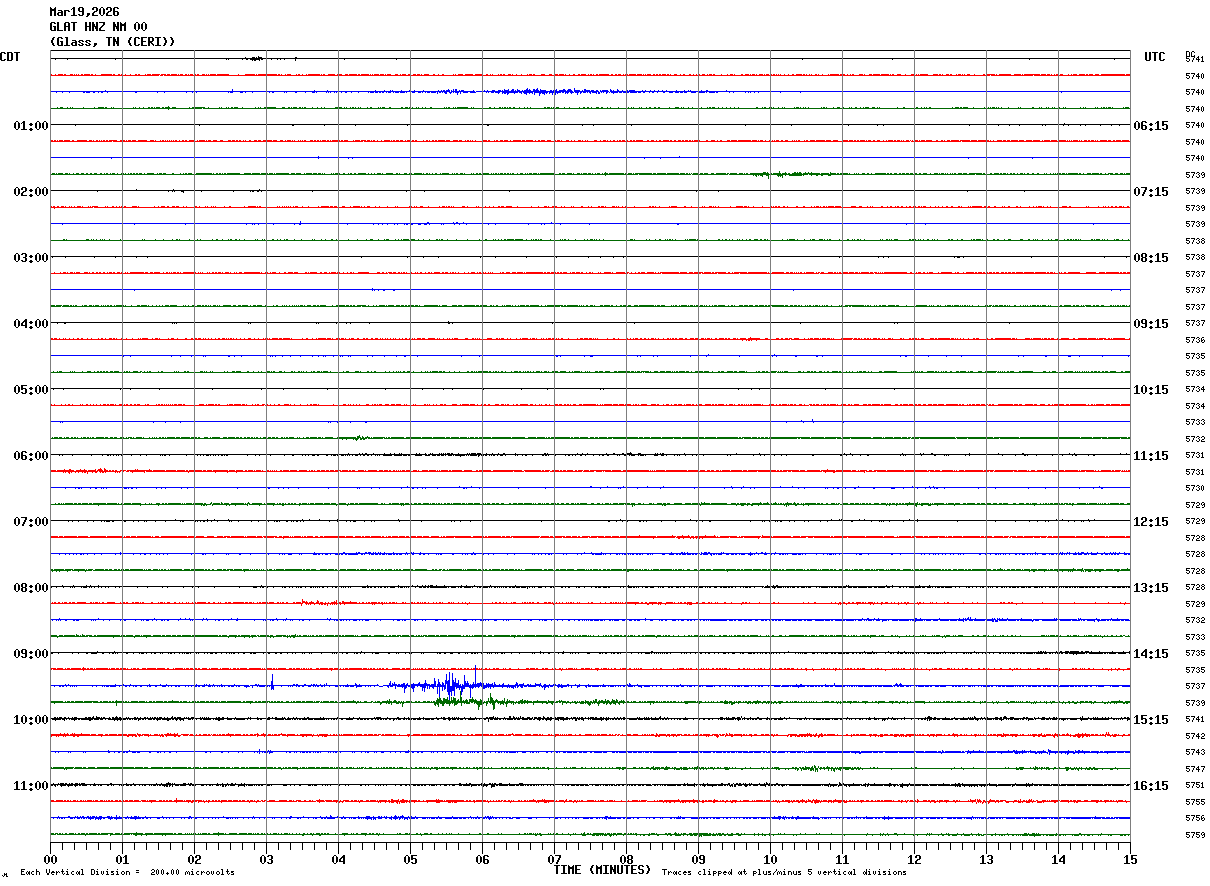
Task: Click the TIME (MINUTES) axis title
Action: (602, 870)
